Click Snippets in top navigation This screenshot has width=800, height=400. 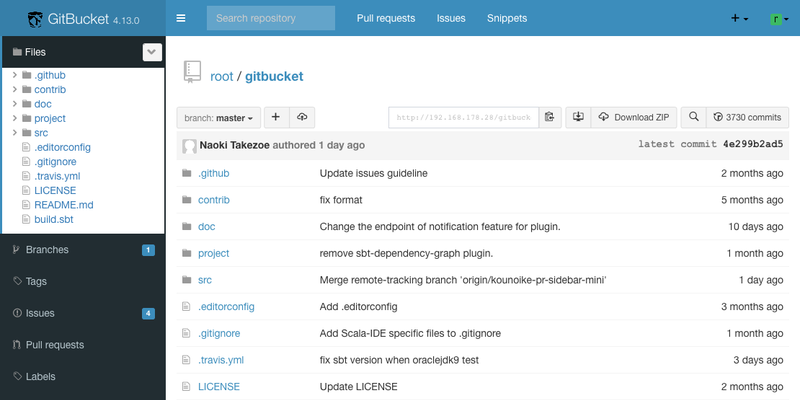507,18
